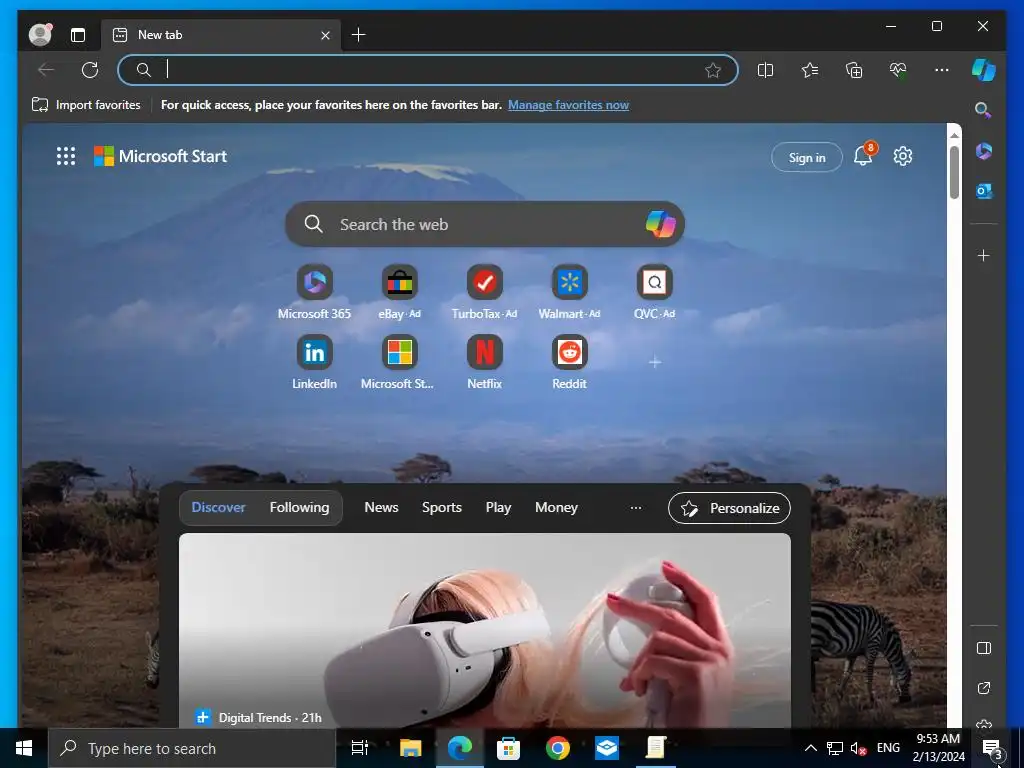Viewport: 1024px width, 768px height.
Task: Add a new quick link site
Action: 654,362
